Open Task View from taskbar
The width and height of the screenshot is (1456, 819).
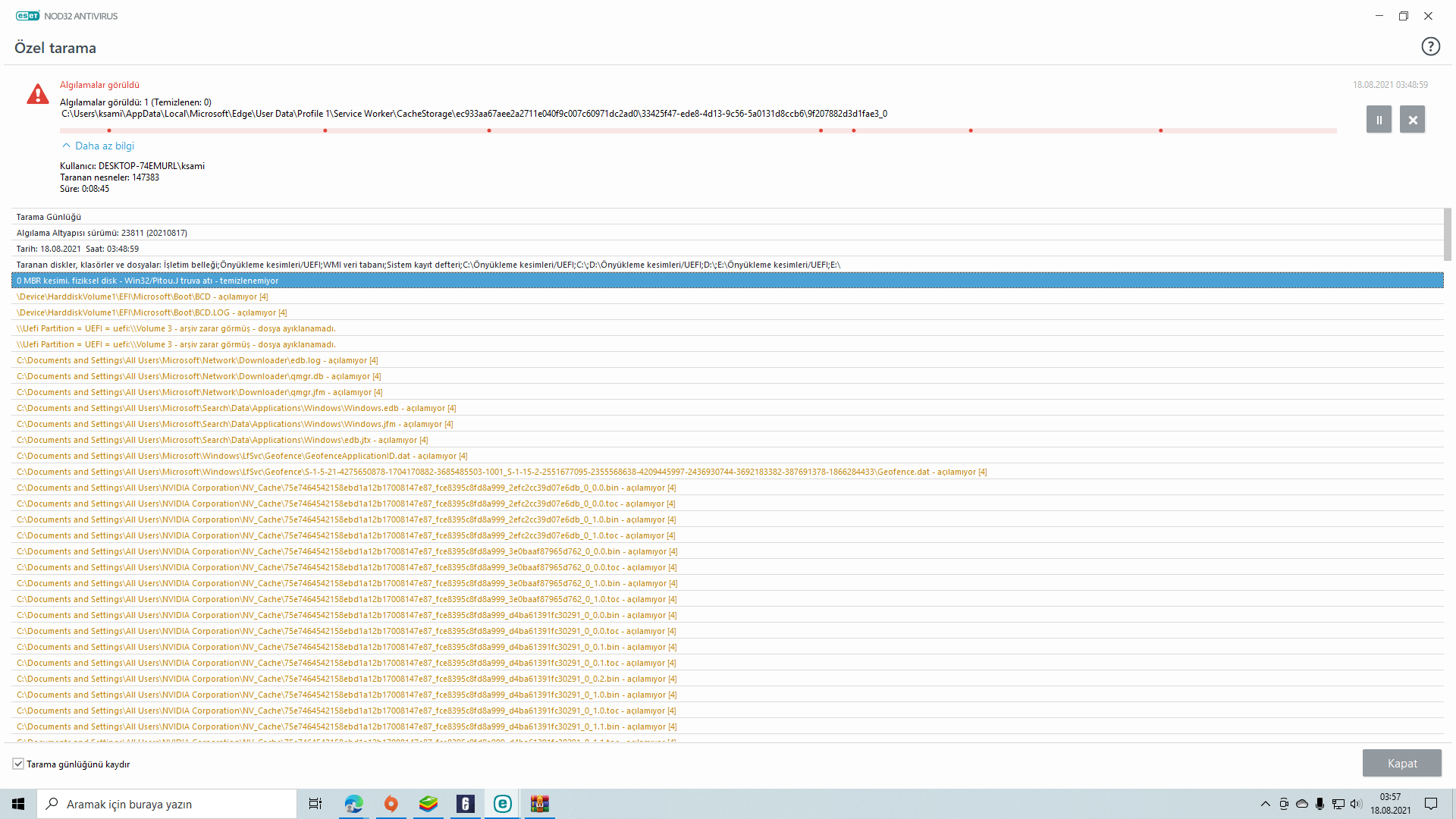[x=315, y=804]
